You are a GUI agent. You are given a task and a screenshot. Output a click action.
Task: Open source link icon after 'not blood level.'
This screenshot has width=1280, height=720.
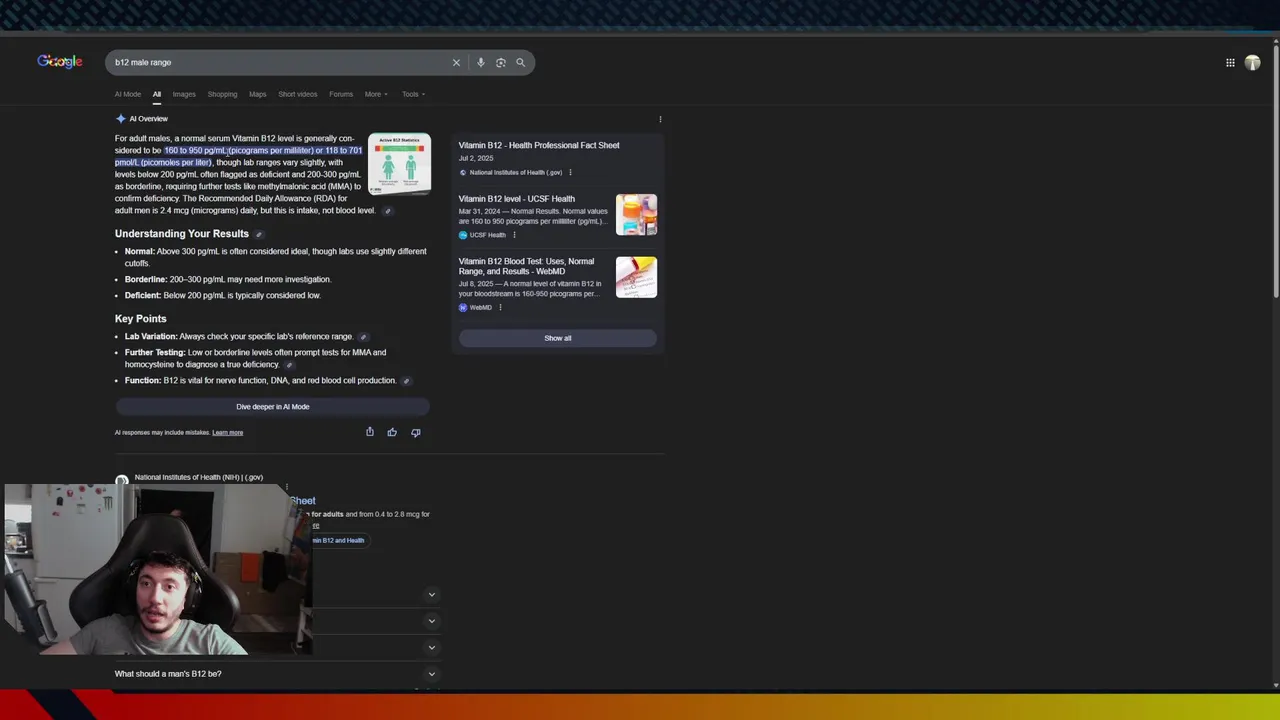click(x=388, y=211)
